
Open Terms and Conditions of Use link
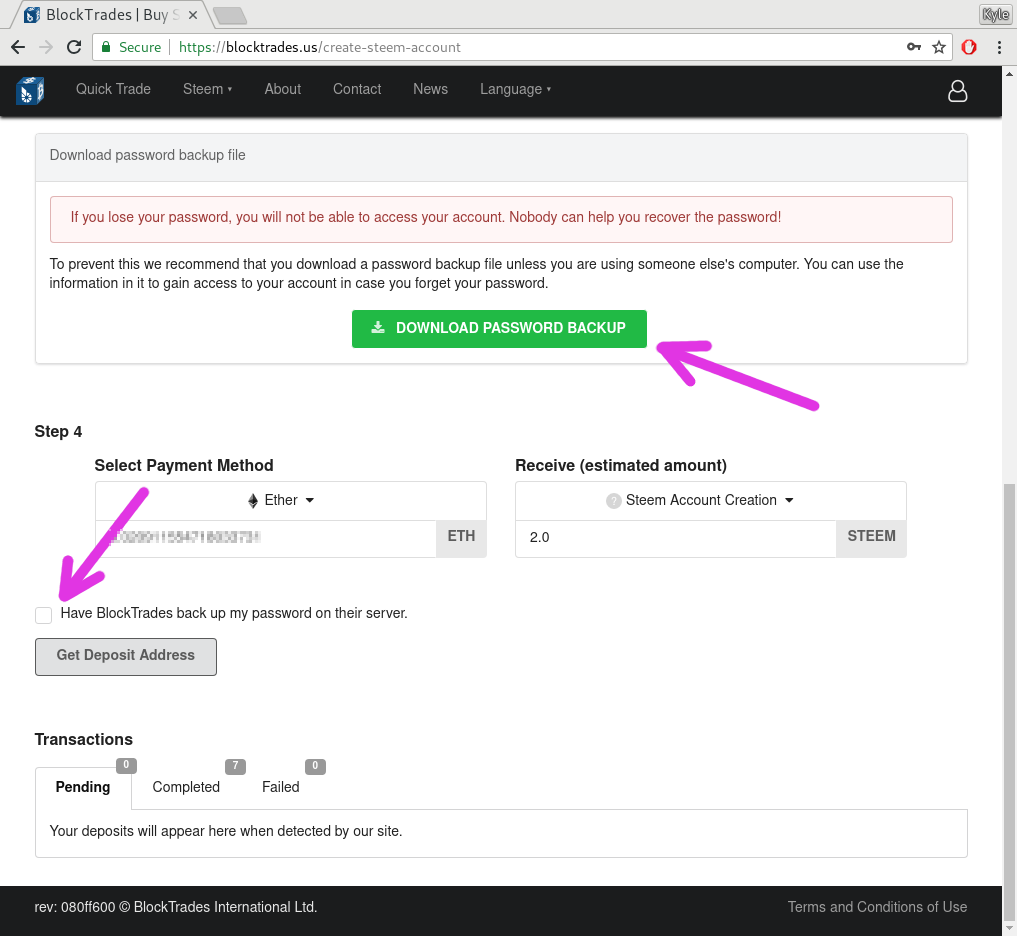[877, 907]
